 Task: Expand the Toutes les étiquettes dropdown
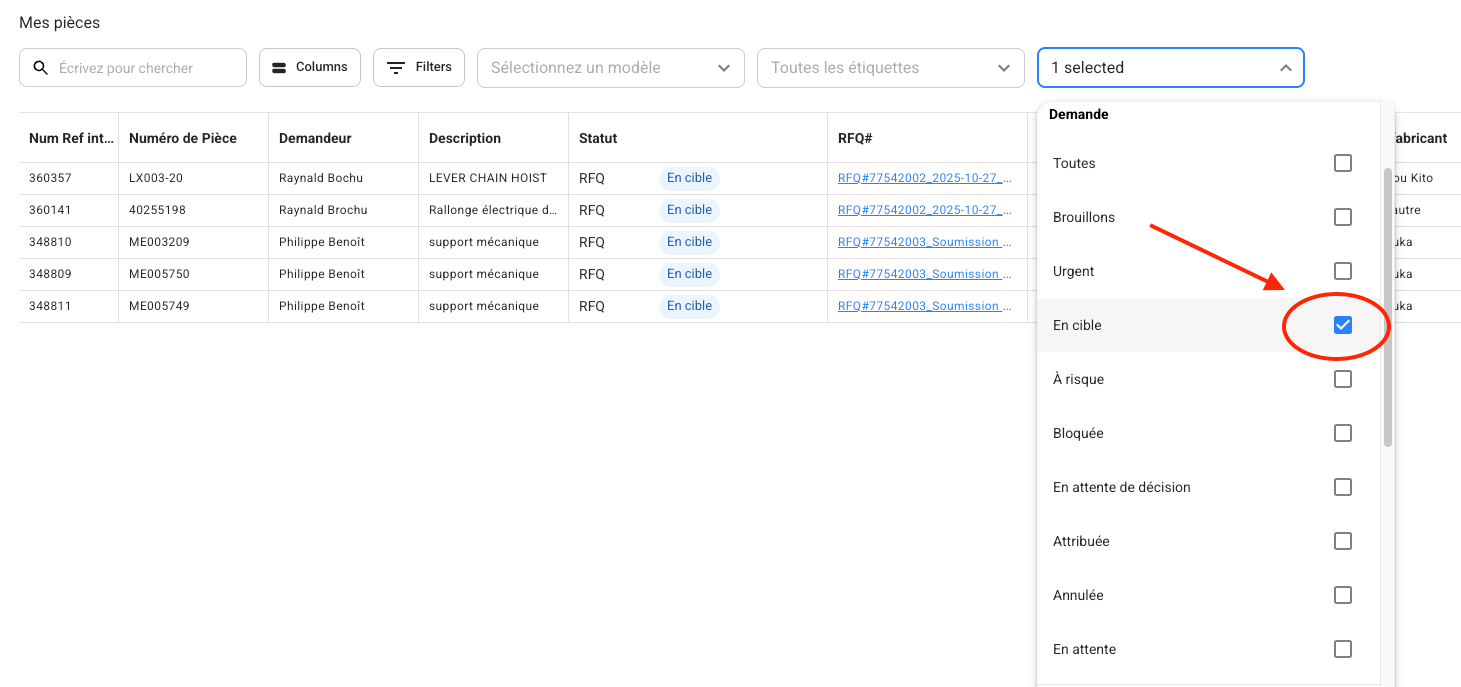pyautogui.click(x=890, y=68)
